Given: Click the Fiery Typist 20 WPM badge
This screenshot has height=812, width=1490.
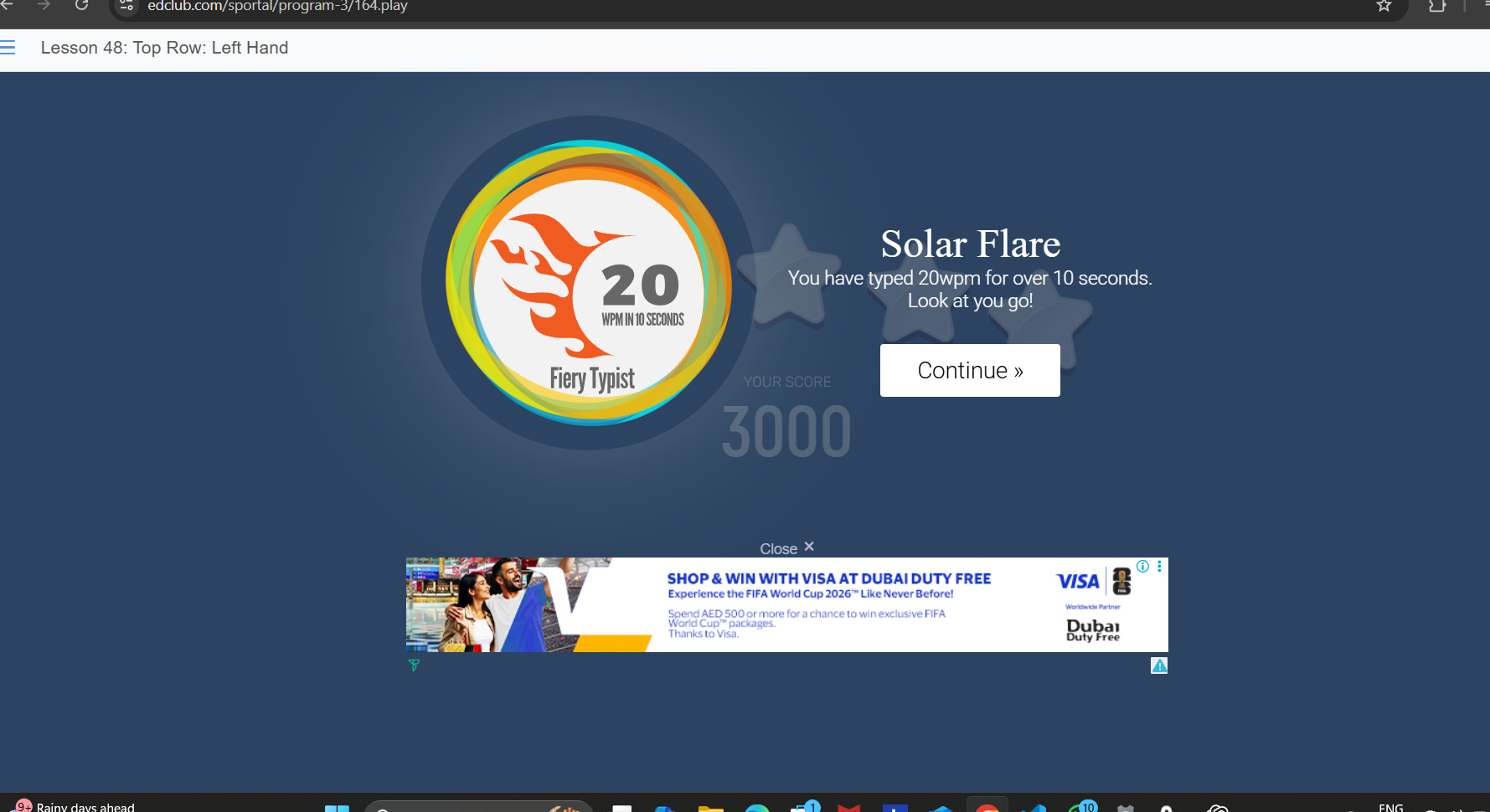Looking at the screenshot, I should click(589, 283).
